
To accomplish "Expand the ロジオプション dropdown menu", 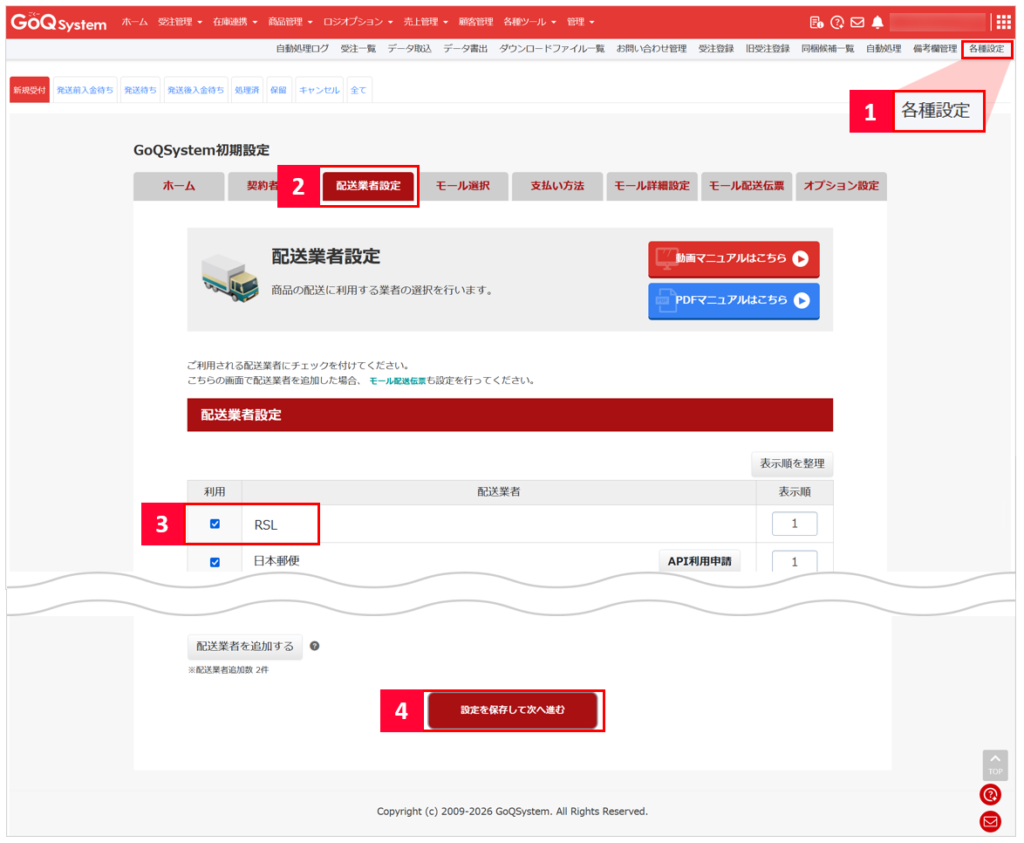I will click(x=358, y=22).
